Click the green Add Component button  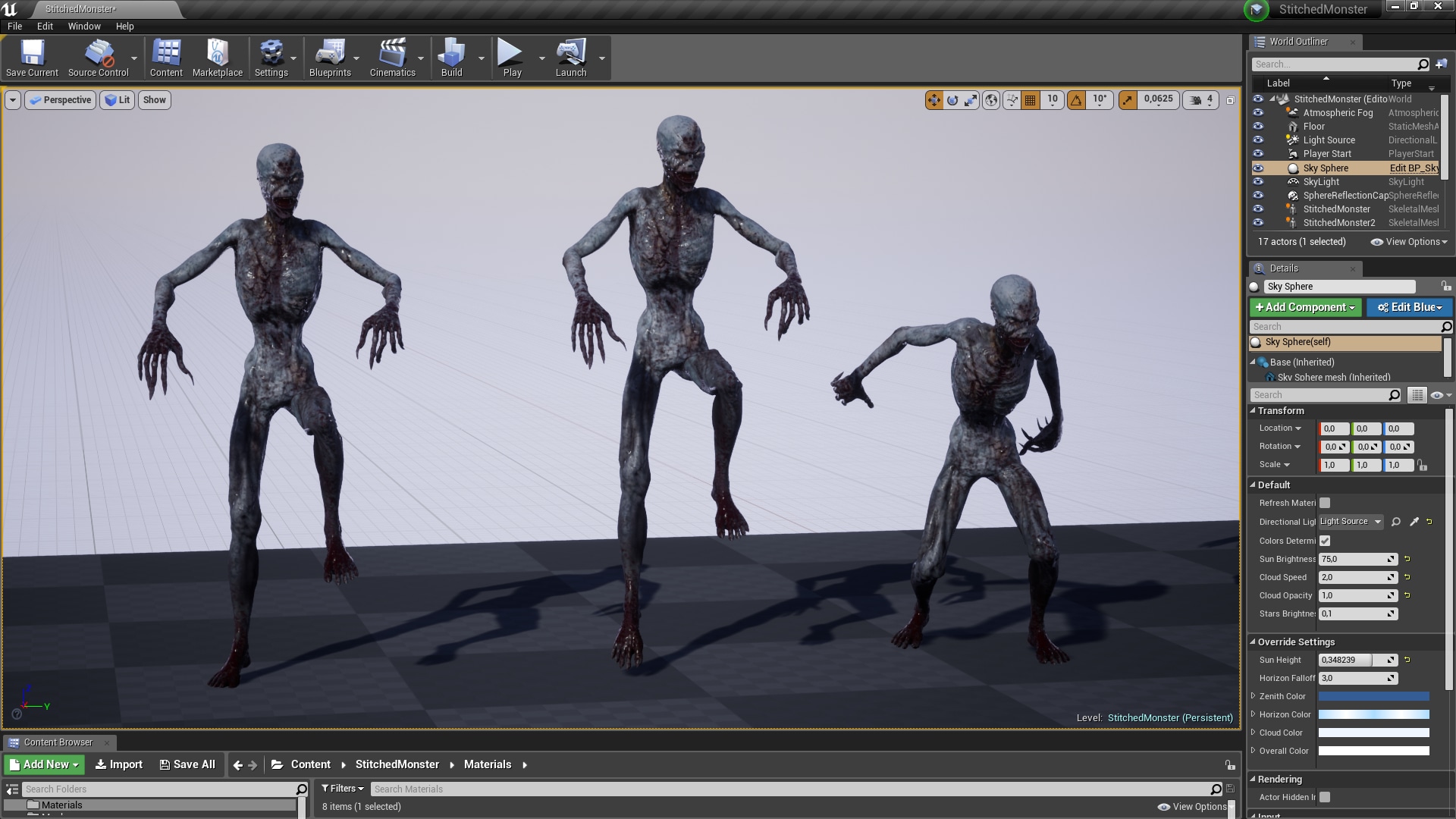(x=1305, y=307)
